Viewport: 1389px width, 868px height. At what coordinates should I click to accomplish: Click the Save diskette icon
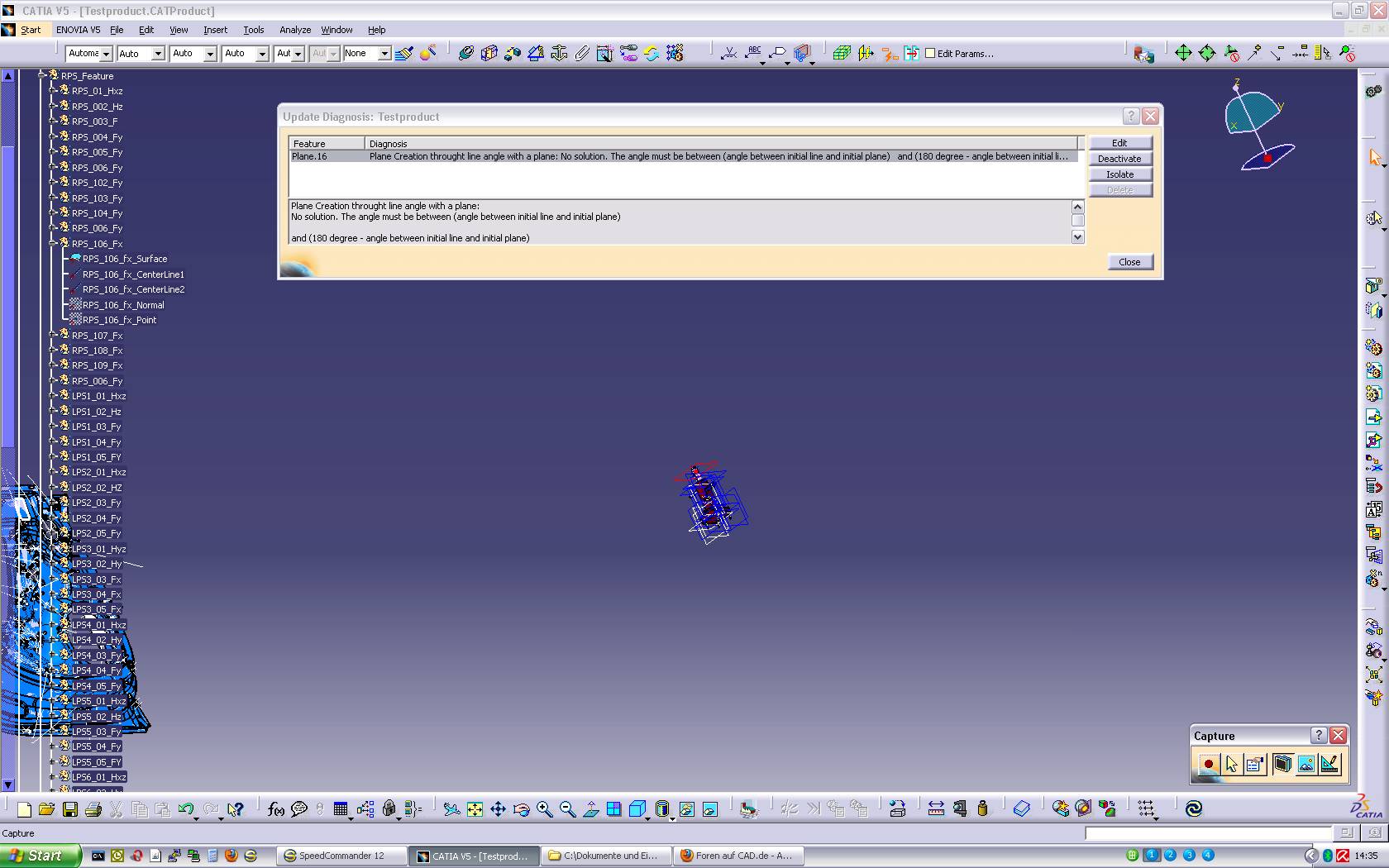tap(70, 809)
